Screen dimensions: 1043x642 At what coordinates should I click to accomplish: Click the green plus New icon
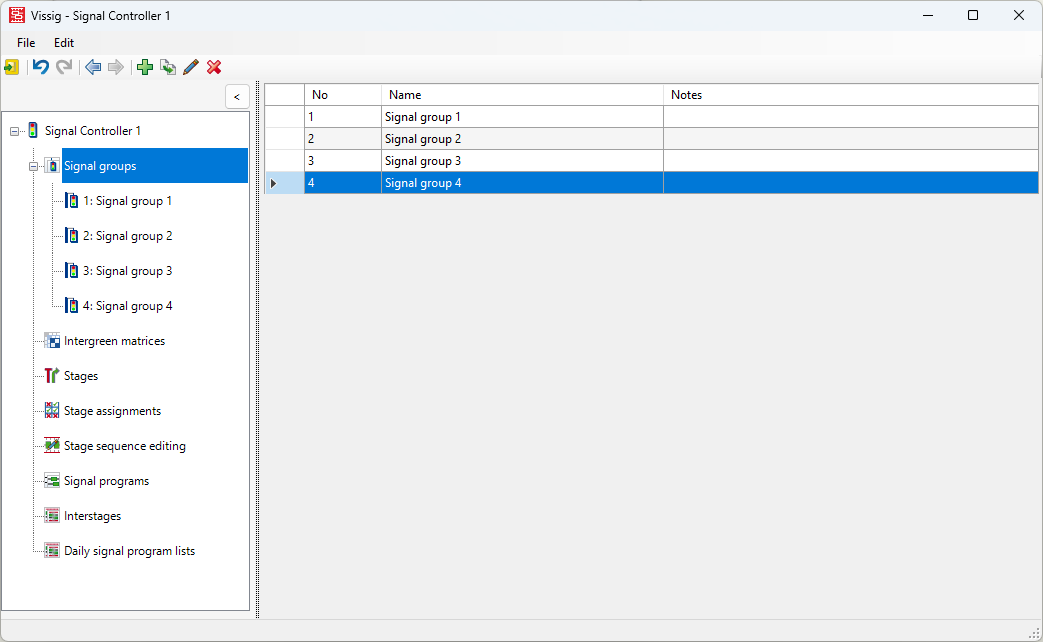(145, 67)
